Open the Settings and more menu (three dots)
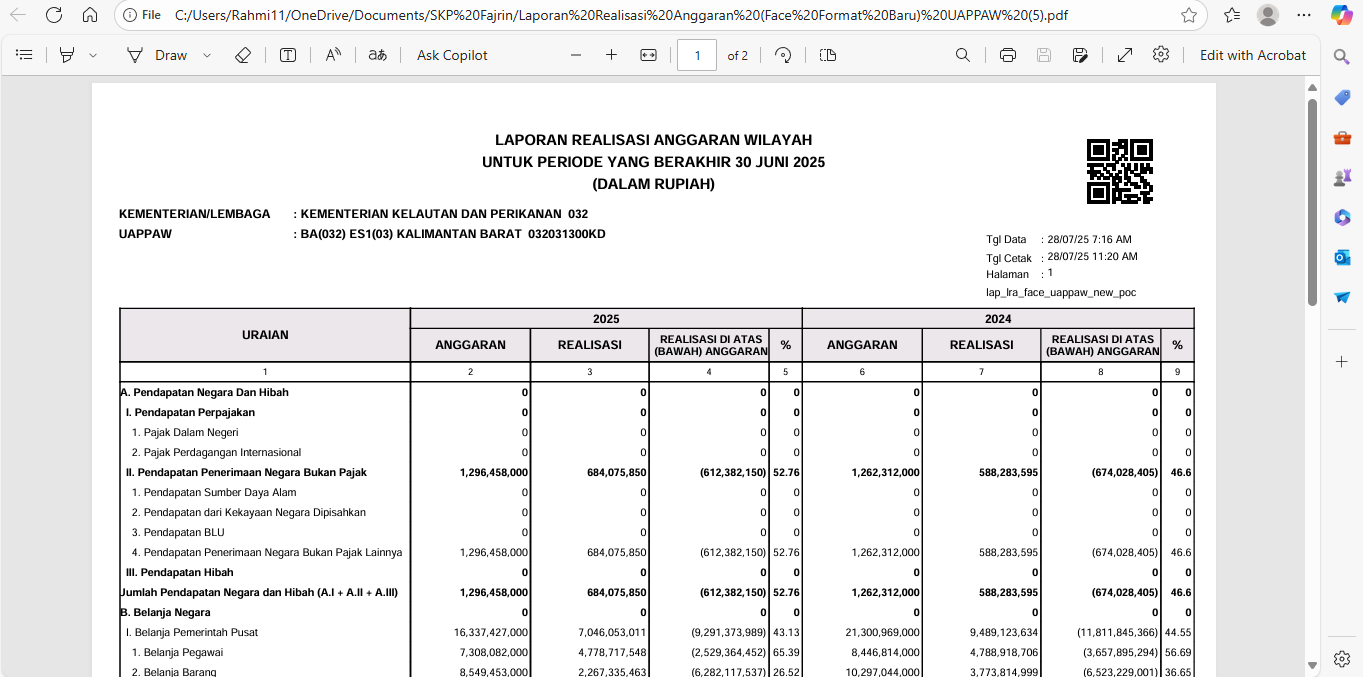Image resolution: width=1363 pixels, height=677 pixels. [1304, 15]
